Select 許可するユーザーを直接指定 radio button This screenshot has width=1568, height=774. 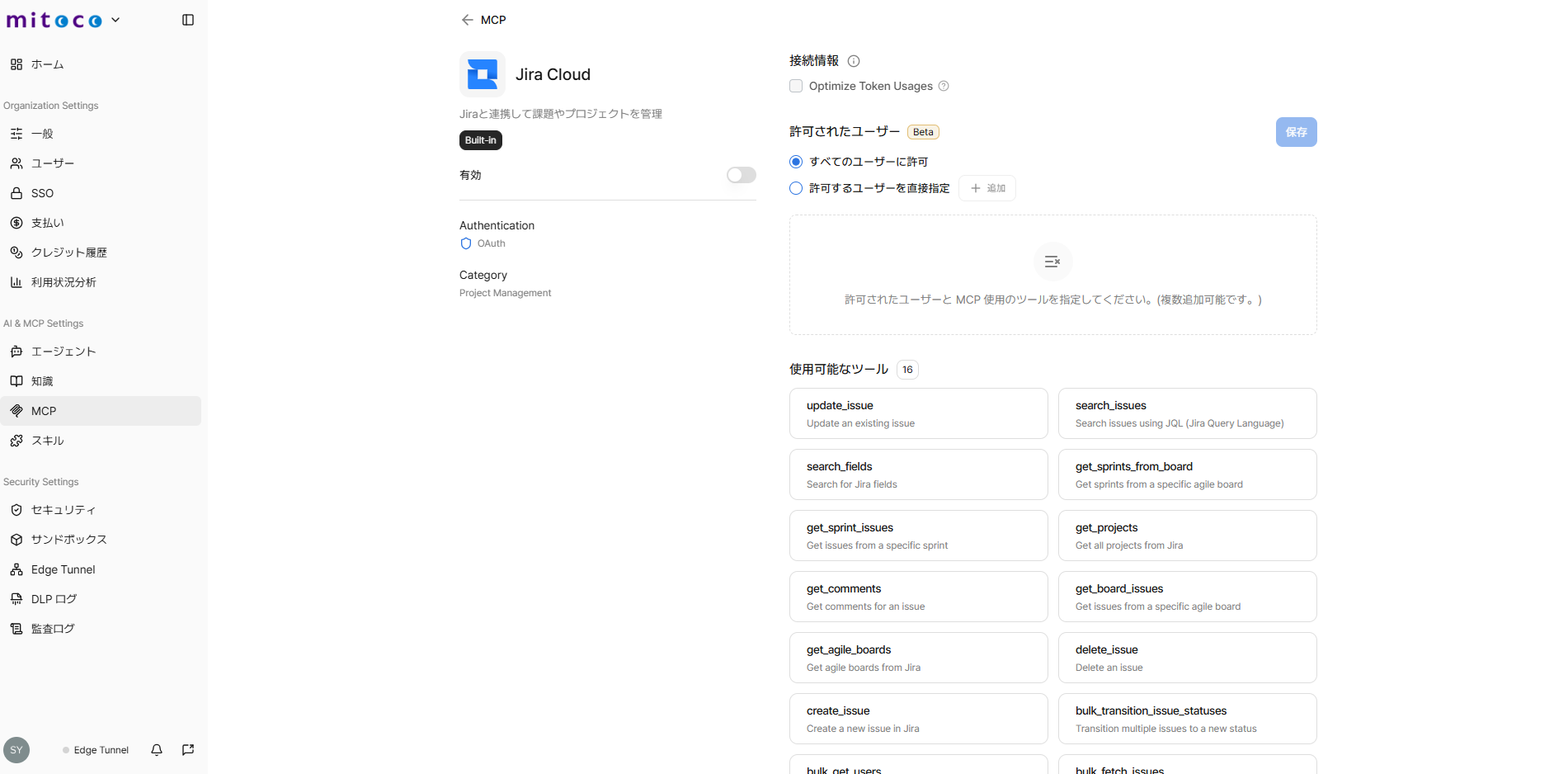[x=796, y=188]
